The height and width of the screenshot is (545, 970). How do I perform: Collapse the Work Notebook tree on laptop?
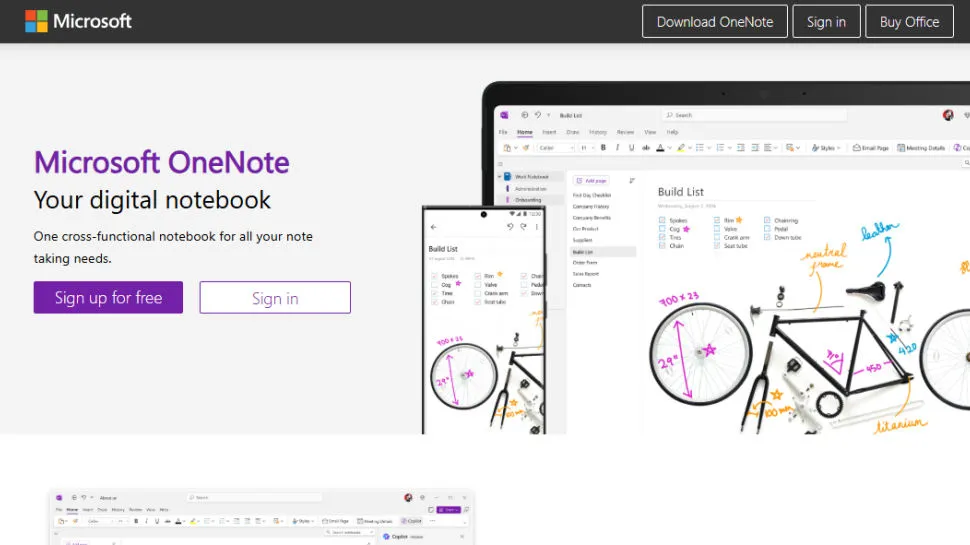pos(499,176)
